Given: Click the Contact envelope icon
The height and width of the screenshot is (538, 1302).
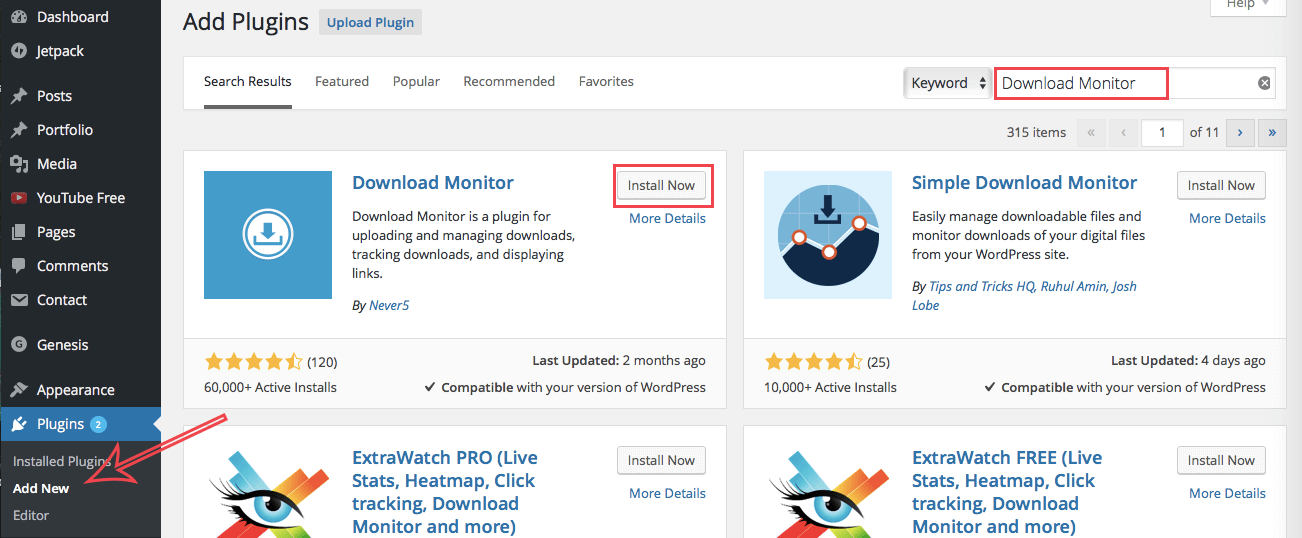Looking at the screenshot, I should (18, 300).
